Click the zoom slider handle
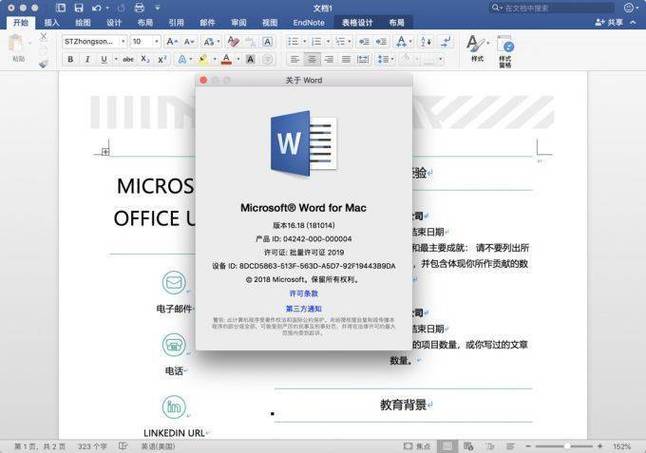The height and width of the screenshot is (453, 646). [567, 446]
